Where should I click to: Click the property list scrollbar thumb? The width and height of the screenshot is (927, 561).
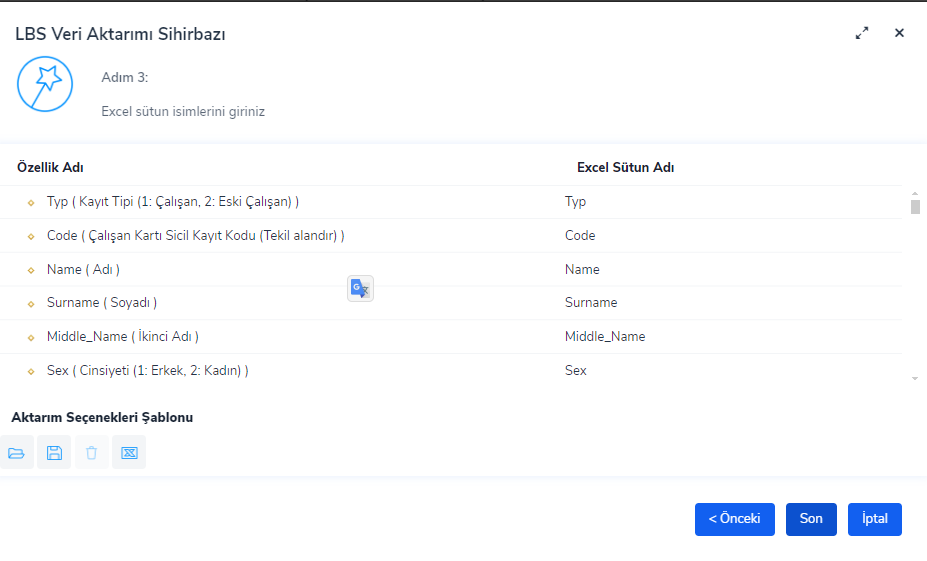point(915,207)
